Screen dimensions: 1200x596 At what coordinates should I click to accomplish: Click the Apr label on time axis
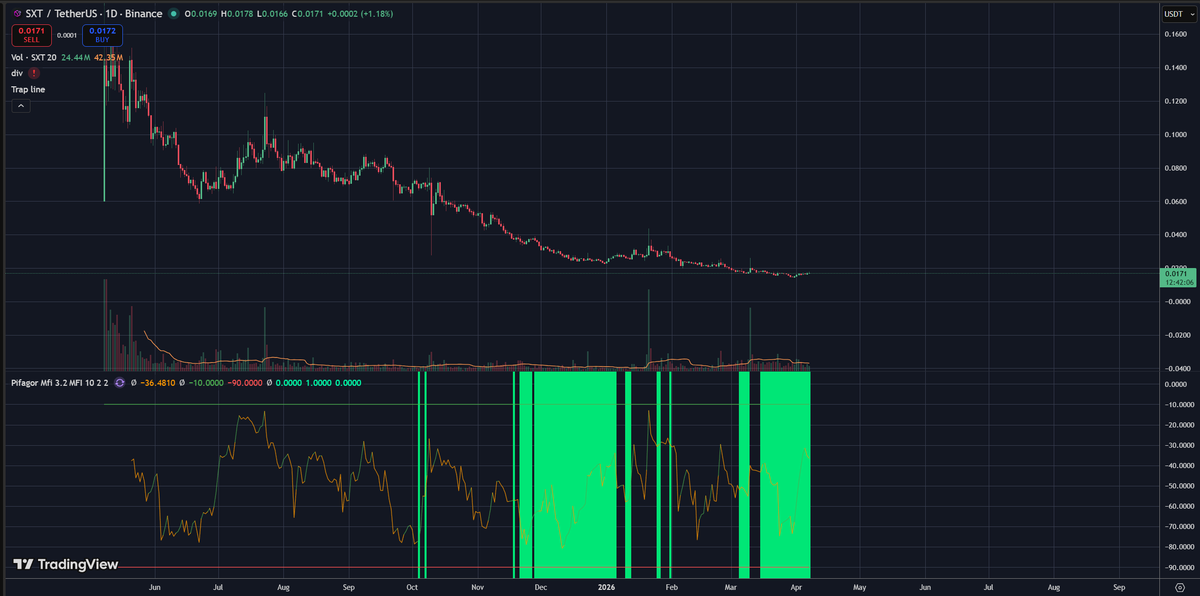(x=797, y=588)
